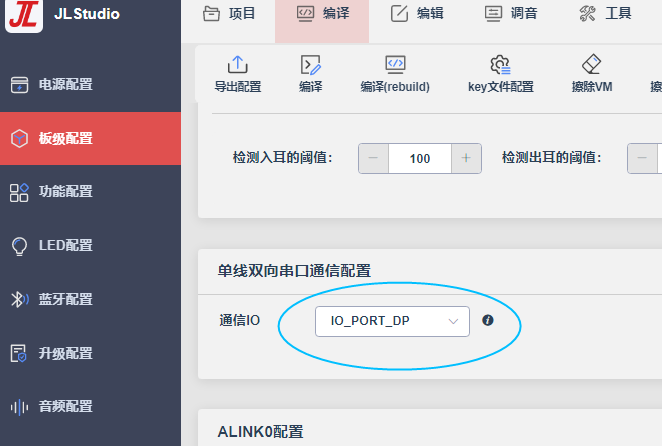Click the 擦除VM eraser icon
This screenshot has height=446, width=662.
click(591, 64)
